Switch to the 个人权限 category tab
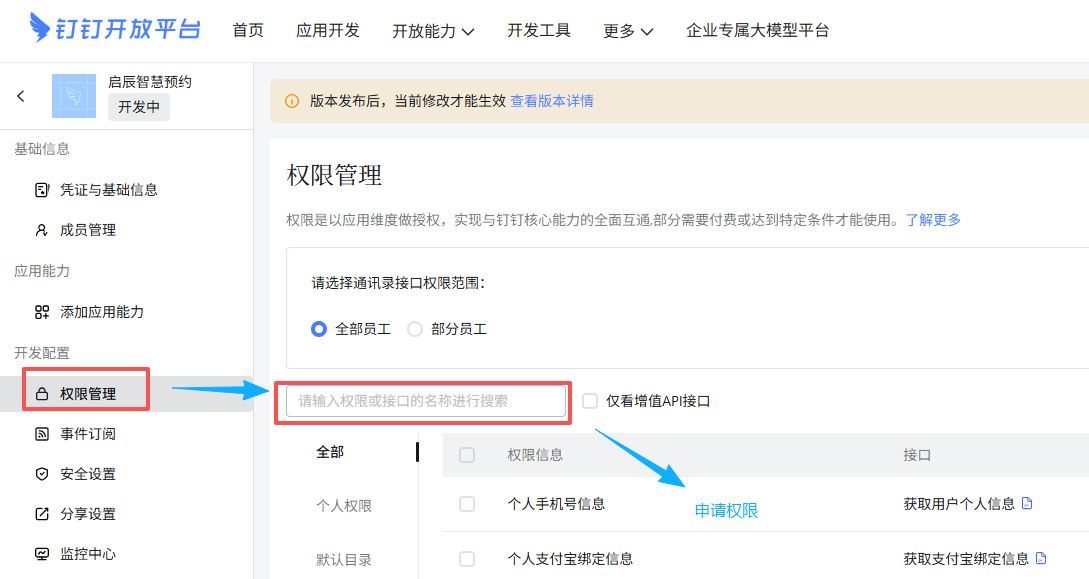 click(344, 506)
